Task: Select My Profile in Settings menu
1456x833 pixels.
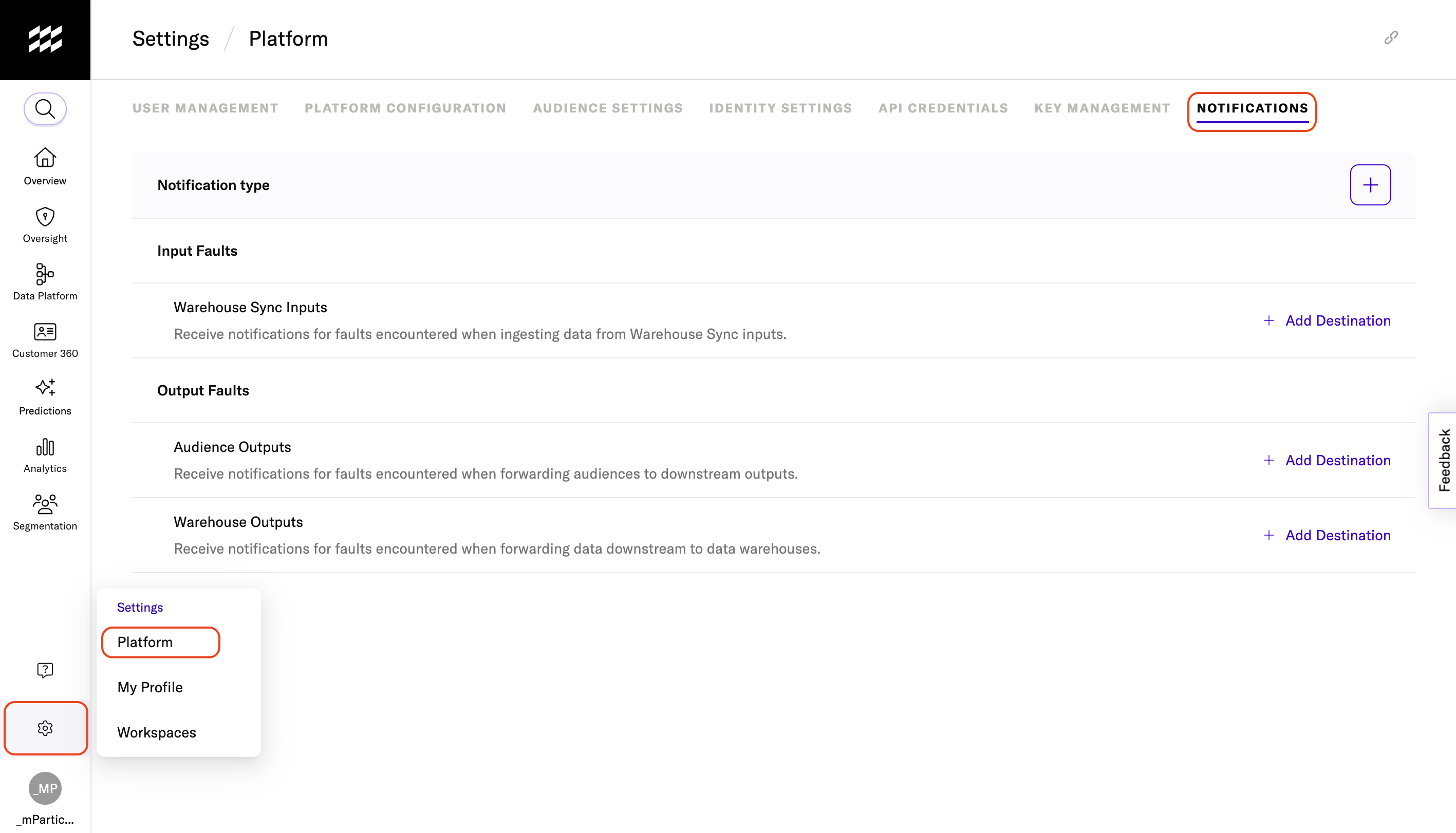Action: coord(150,687)
